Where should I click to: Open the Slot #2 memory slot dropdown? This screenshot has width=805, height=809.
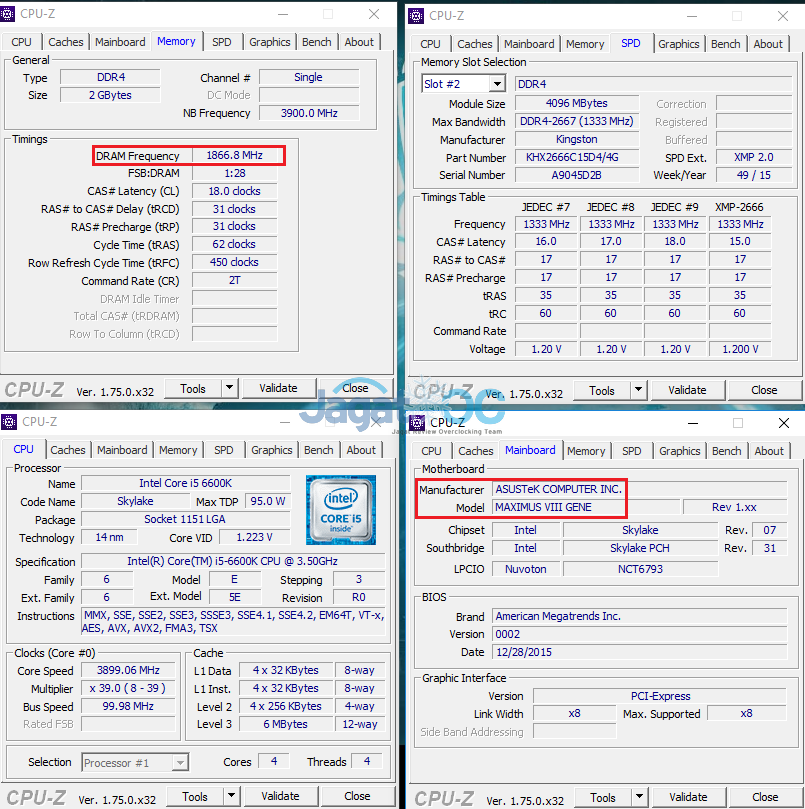coord(497,84)
